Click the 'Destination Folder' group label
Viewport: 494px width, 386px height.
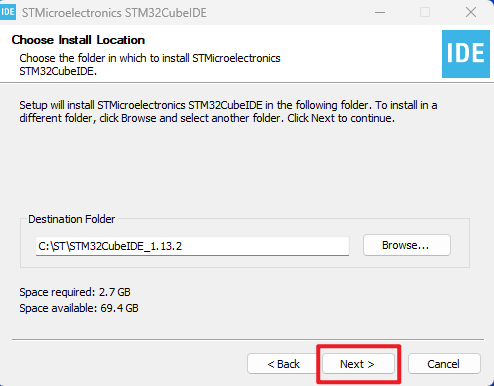[71, 219]
